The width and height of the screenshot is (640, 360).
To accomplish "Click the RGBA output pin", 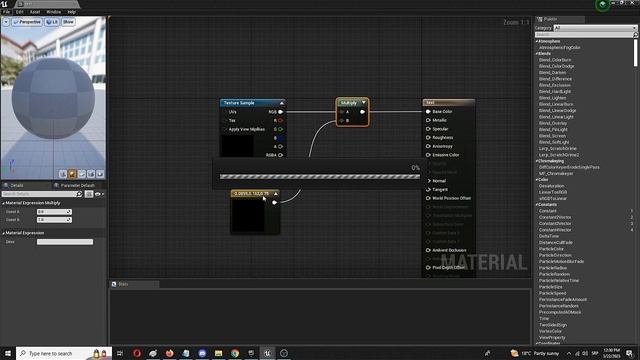I will coord(280,155).
